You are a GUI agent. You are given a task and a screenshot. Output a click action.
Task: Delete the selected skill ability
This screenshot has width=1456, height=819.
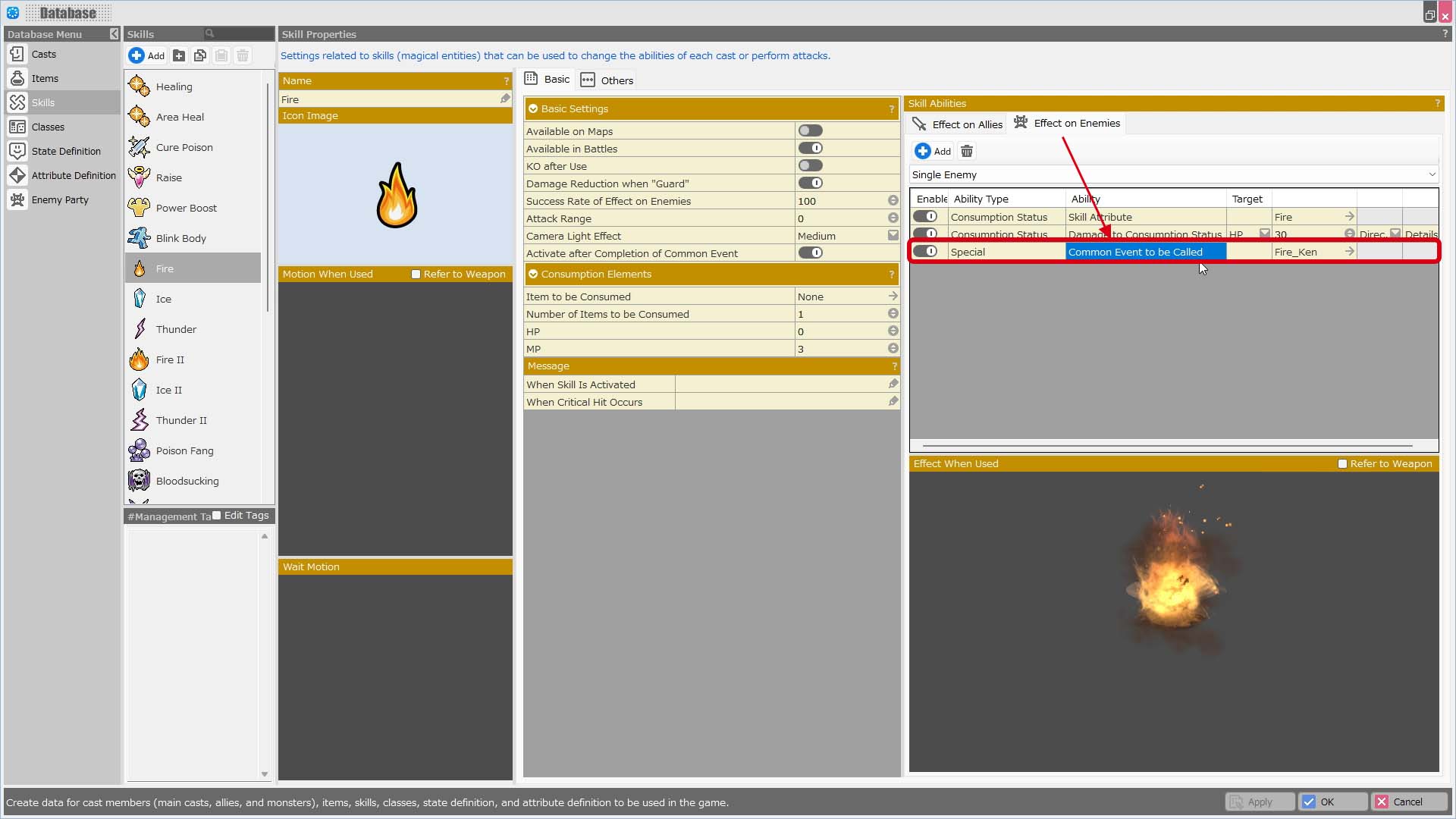tap(967, 151)
